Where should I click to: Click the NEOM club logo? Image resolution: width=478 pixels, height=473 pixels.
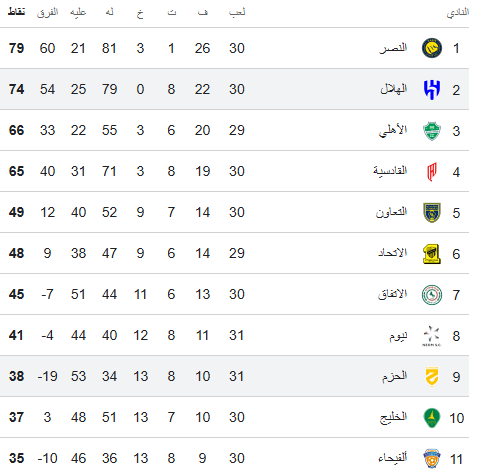[x=432, y=336]
